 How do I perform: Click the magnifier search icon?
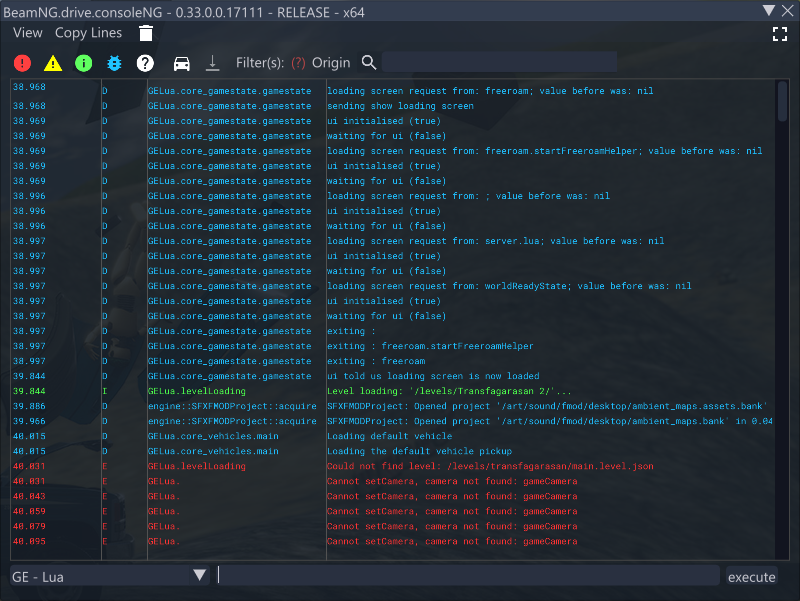pos(369,63)
